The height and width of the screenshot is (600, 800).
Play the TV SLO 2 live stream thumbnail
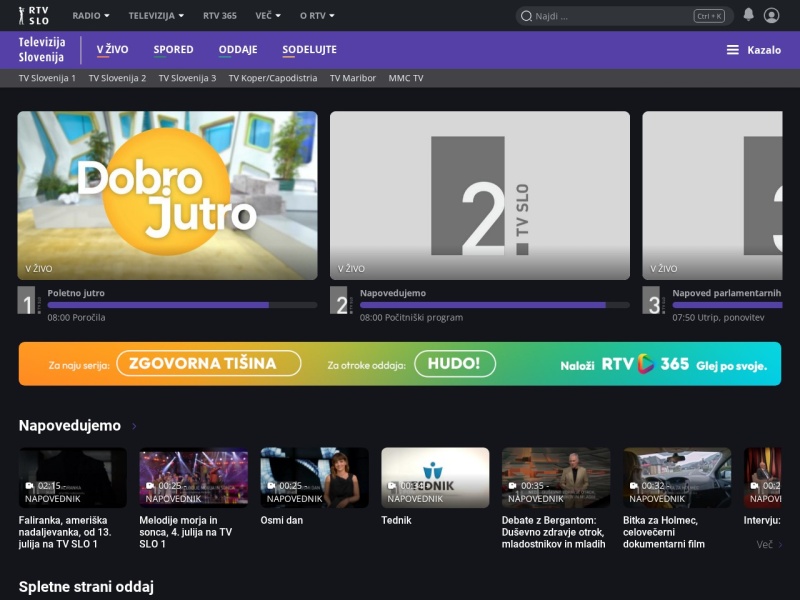pos(480,195)
